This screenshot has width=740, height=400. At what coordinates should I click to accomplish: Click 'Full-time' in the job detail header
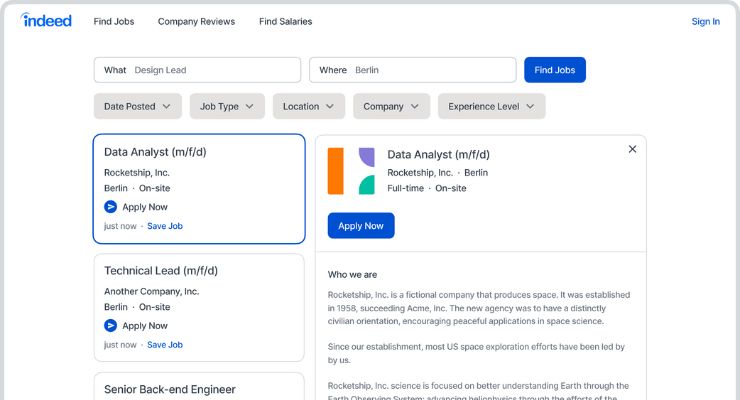pos(405,188)
